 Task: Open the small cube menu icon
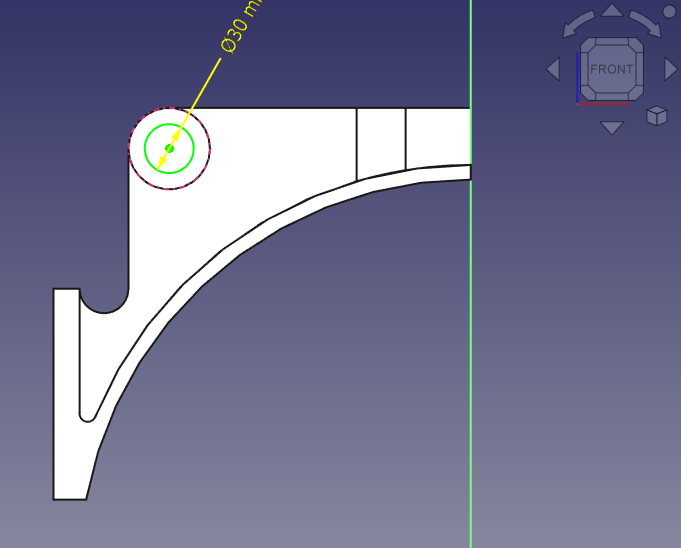click(656, 116)
